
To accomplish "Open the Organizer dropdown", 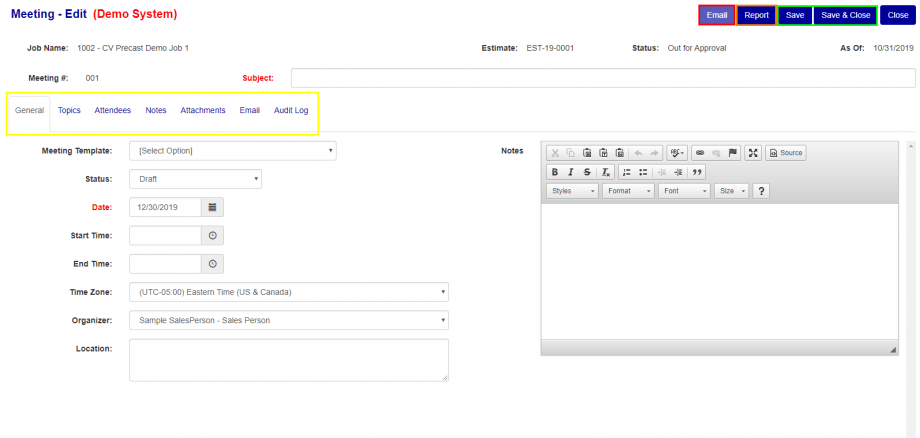I will (289, 320).
